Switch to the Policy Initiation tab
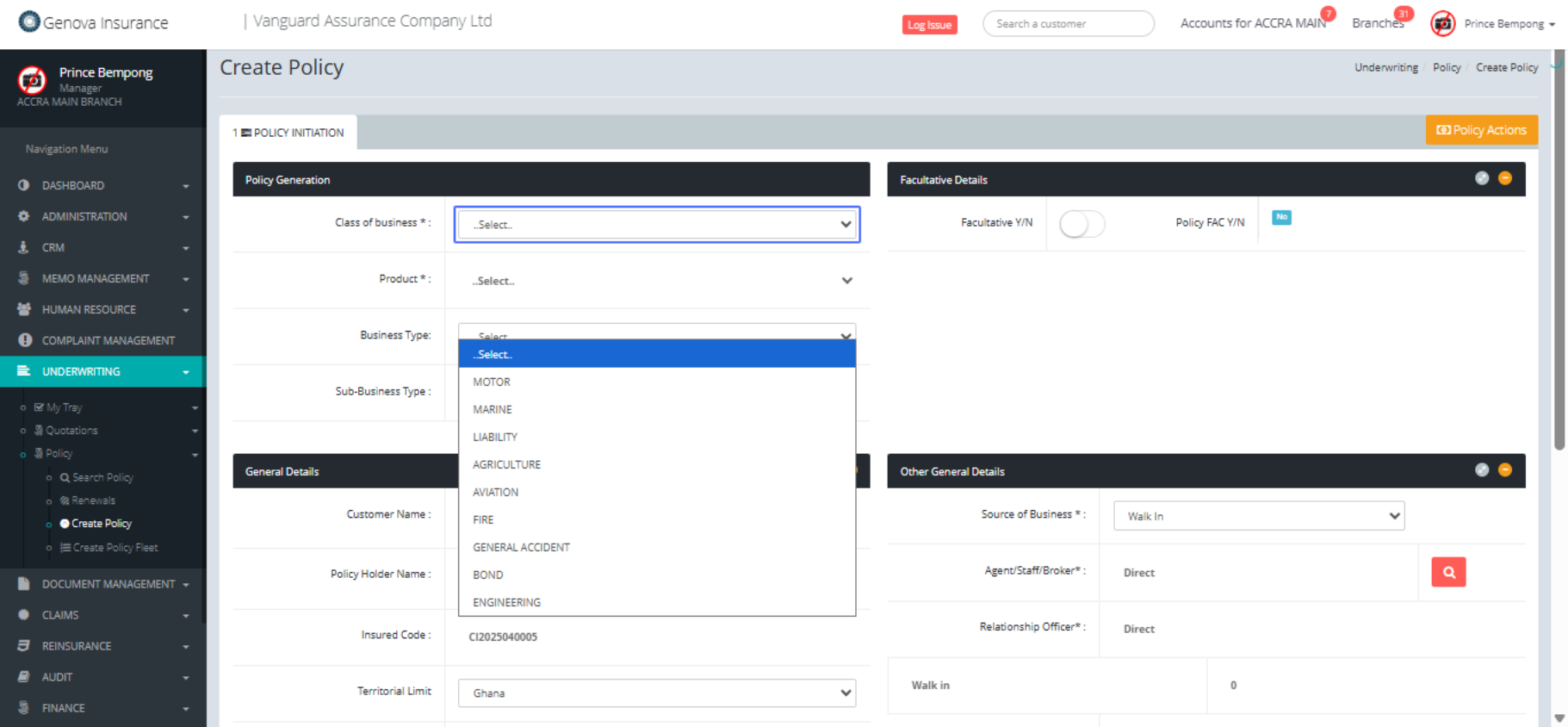This screenshot has height=727, width=1568. [288, 133]
